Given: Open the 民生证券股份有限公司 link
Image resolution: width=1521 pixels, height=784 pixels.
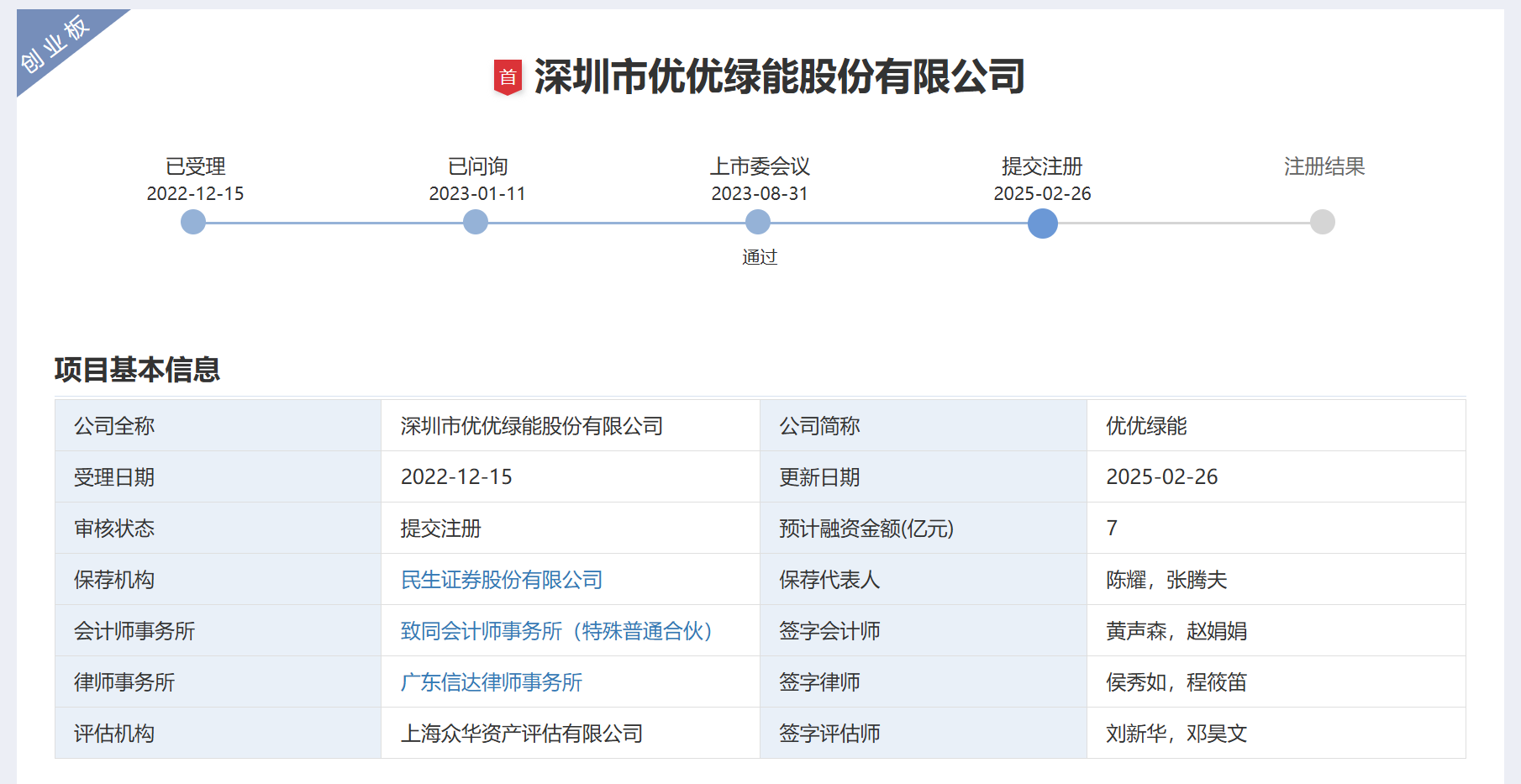Looking at the screenshot, I should (x=502, y=580).
